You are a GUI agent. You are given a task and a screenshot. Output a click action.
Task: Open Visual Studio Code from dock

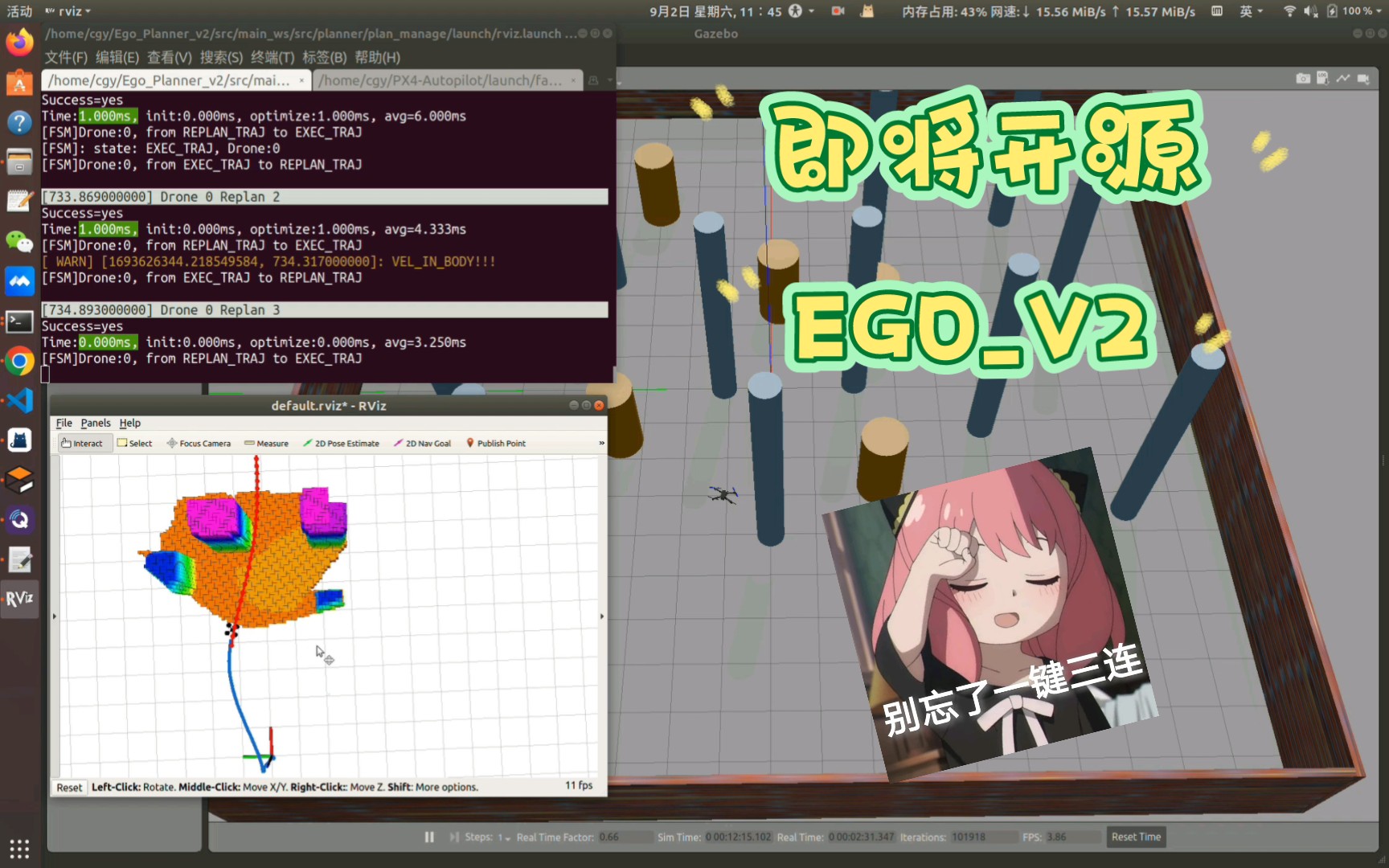coord(19,400)
